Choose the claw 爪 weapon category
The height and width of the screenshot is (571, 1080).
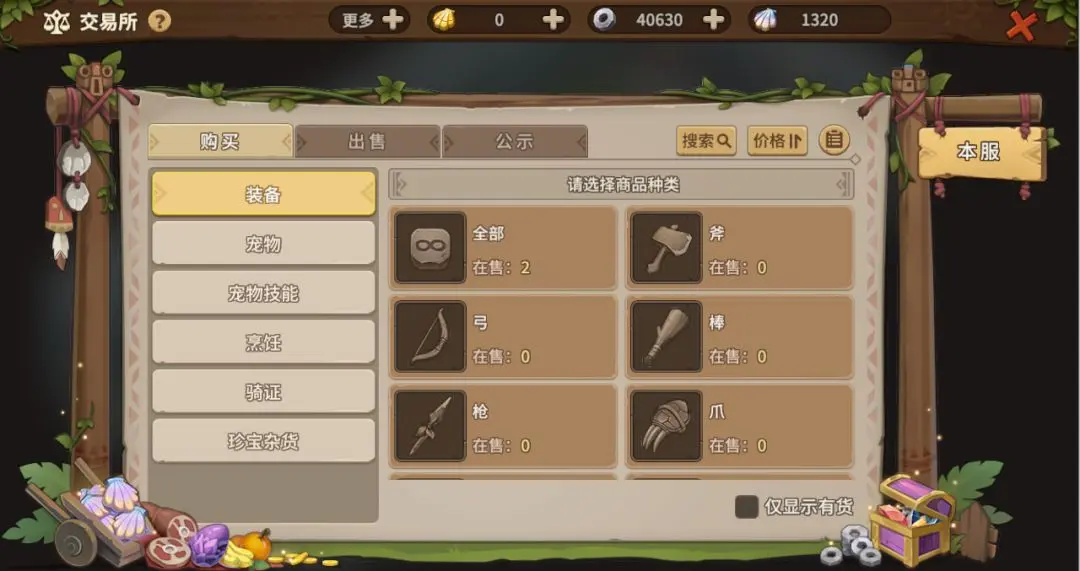pyautogui.click(x=739, y=426)
